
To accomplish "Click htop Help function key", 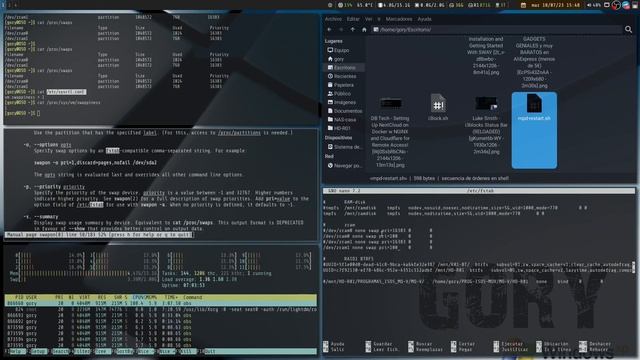I will (16, 351).
